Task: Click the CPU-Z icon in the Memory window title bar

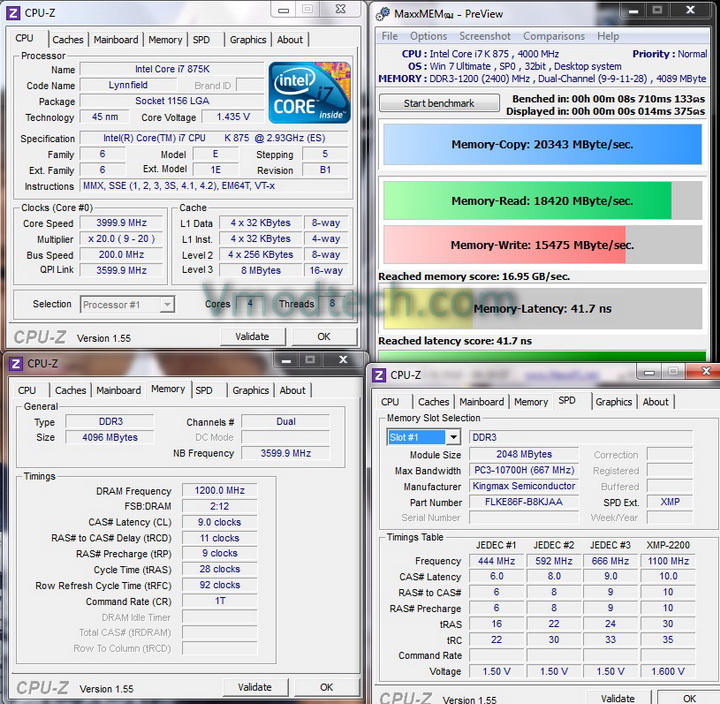Action: pyautogui.click(x=16, y=364)
